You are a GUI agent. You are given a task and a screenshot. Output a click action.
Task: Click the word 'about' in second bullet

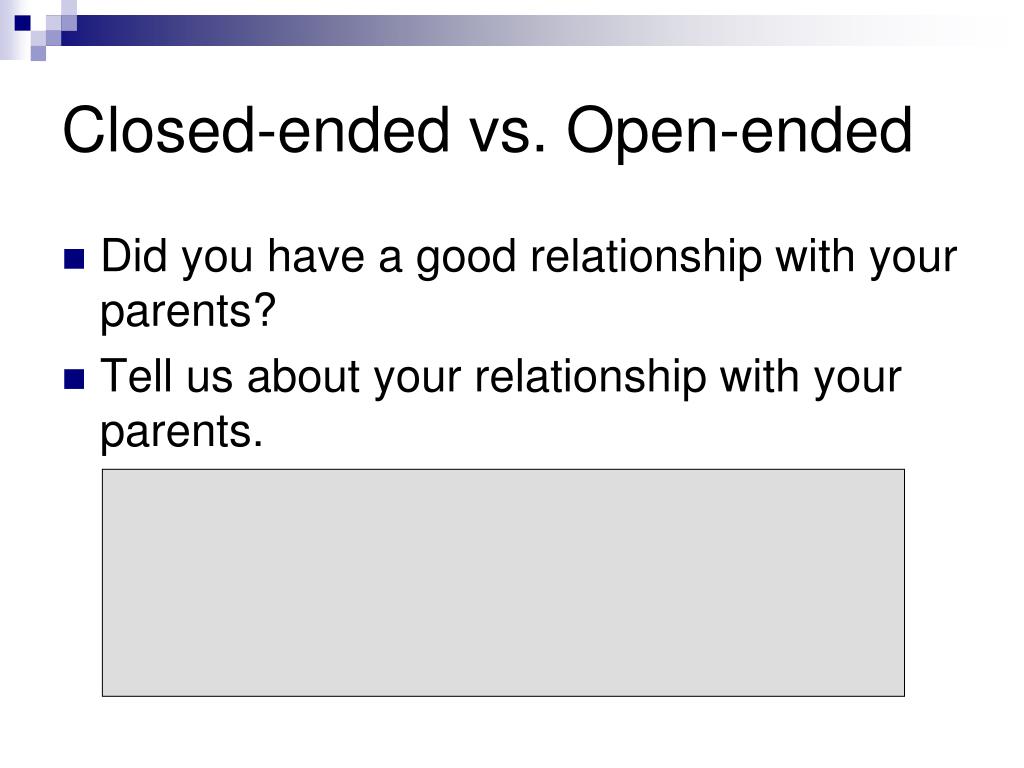tap(304, 377)
